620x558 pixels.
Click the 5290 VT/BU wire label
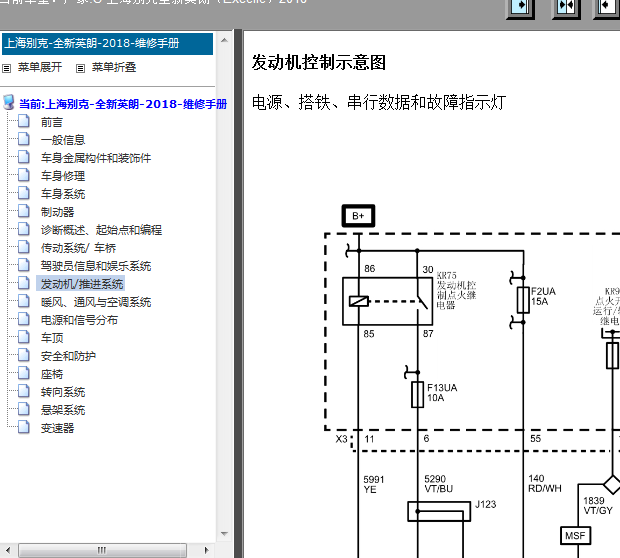tap(439, 484)
